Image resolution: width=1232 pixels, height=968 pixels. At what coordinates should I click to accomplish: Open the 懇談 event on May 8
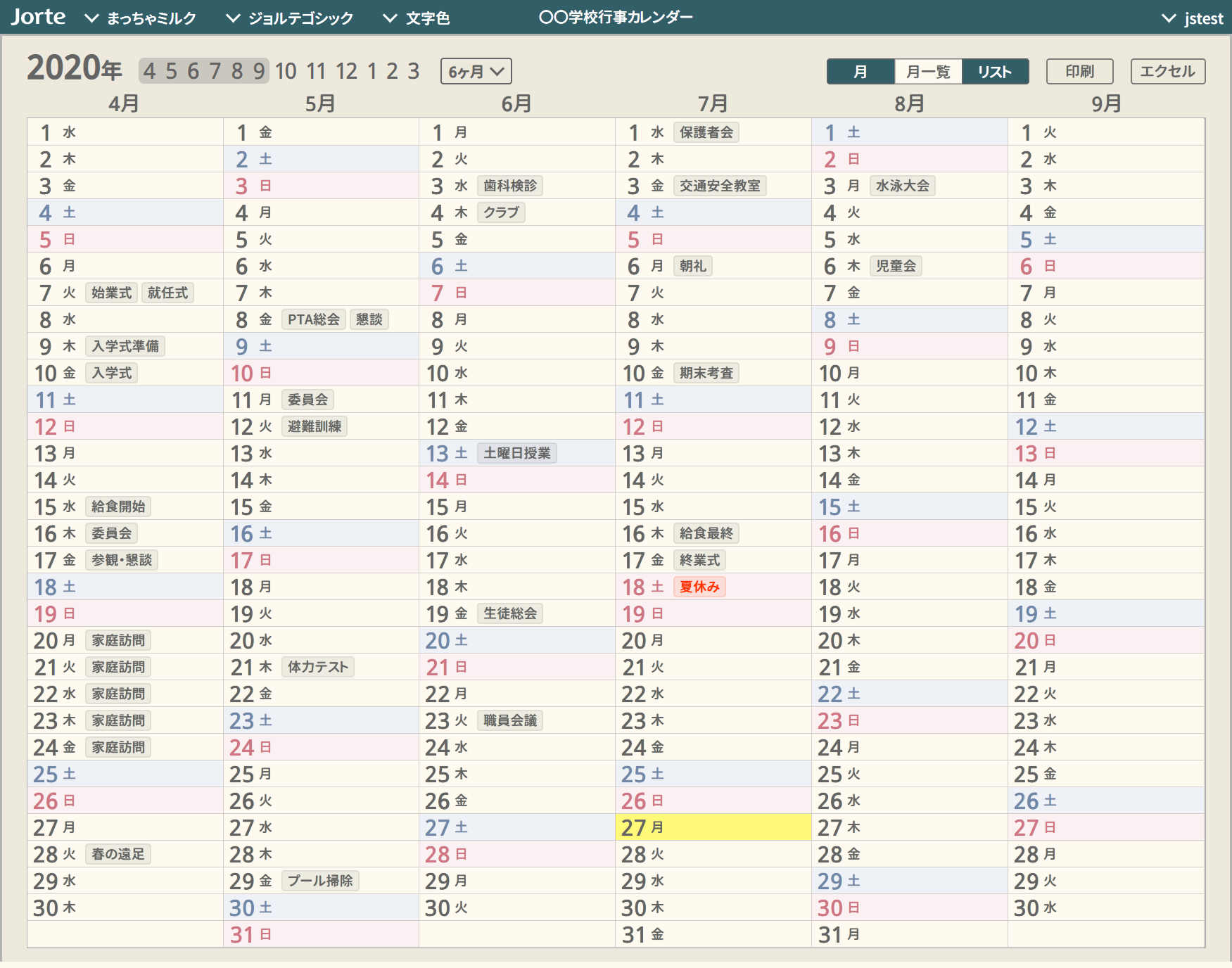[x=369, y=319]
